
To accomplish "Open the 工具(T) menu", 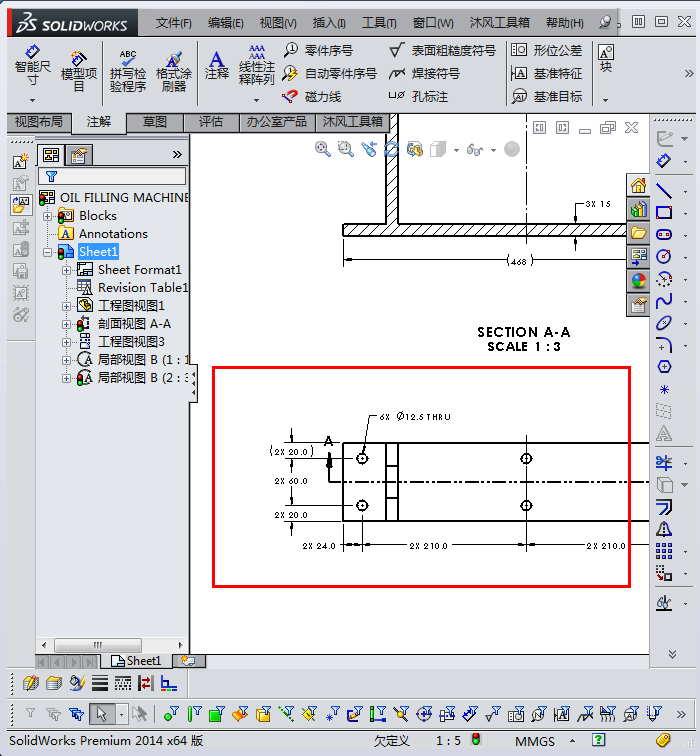I will tap(379, 22).
